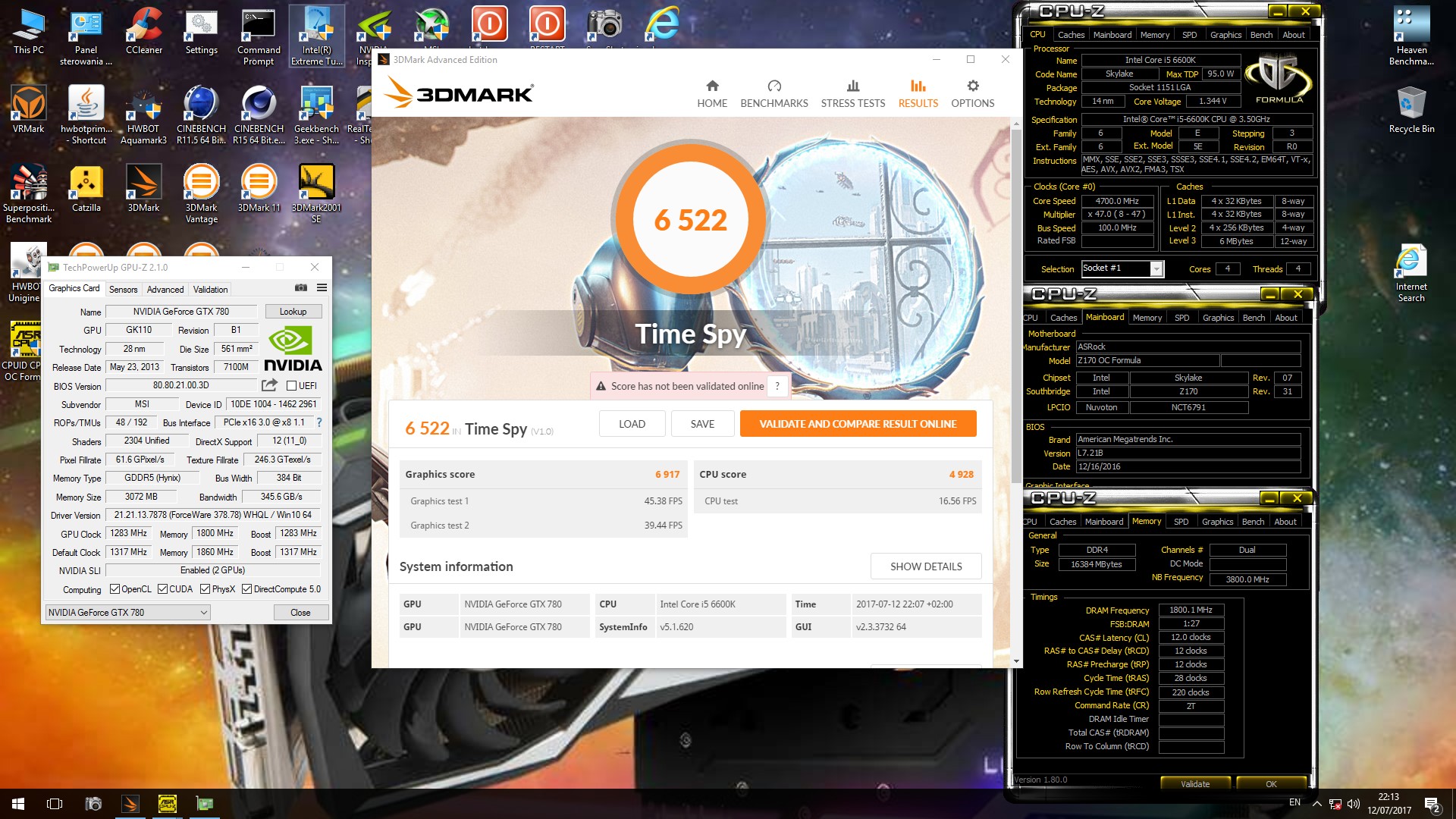Screen dimensions: 1456x819
Task: Click the bus interface question mark in GPU-Z
Action: [319, 422]
